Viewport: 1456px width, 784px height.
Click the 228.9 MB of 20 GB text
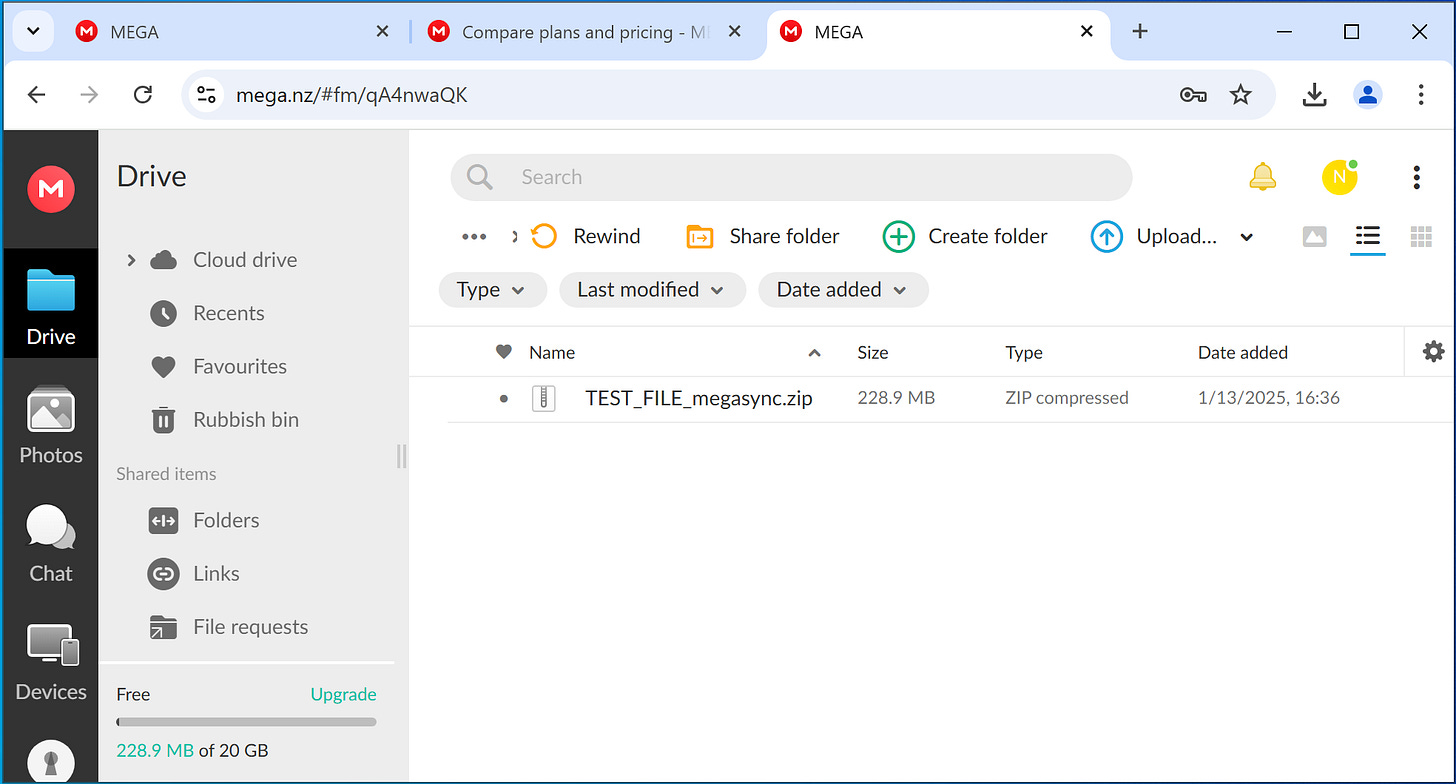(192, 750)
